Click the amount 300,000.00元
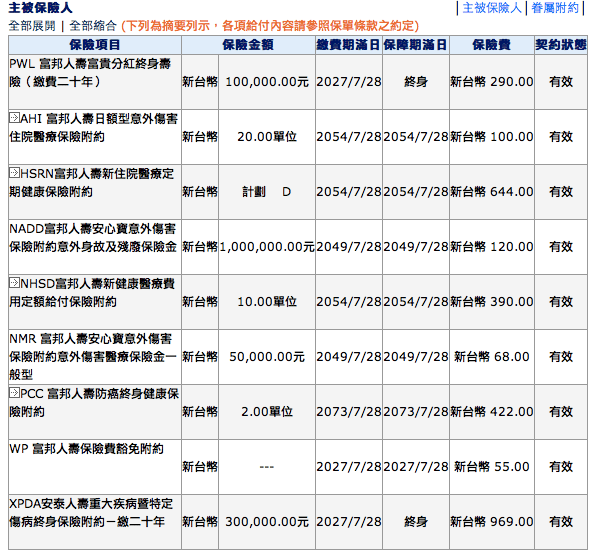 coord(267,522)
